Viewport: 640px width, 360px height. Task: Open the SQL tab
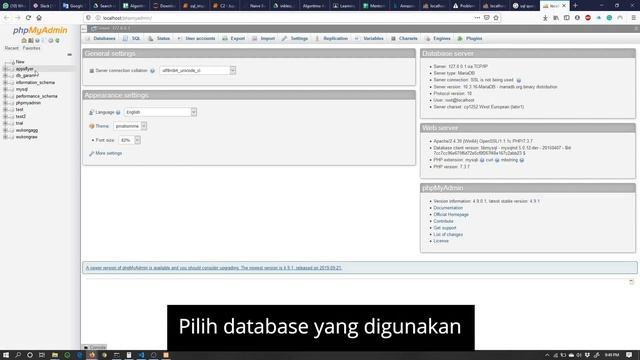coord(132,38)
